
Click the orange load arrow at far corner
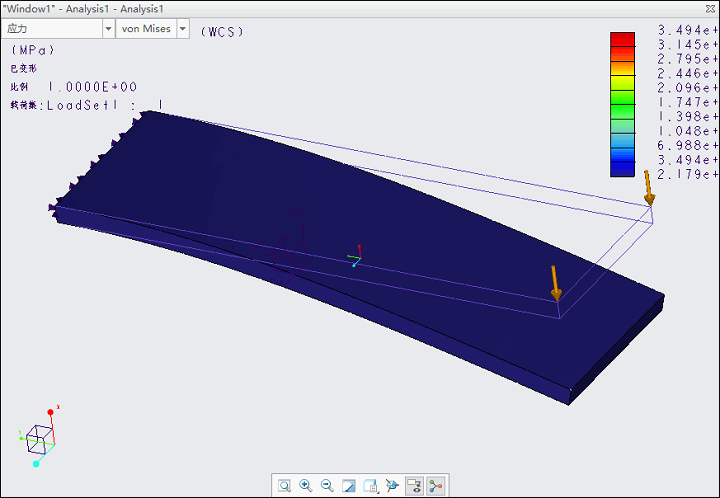click(648, 188)
